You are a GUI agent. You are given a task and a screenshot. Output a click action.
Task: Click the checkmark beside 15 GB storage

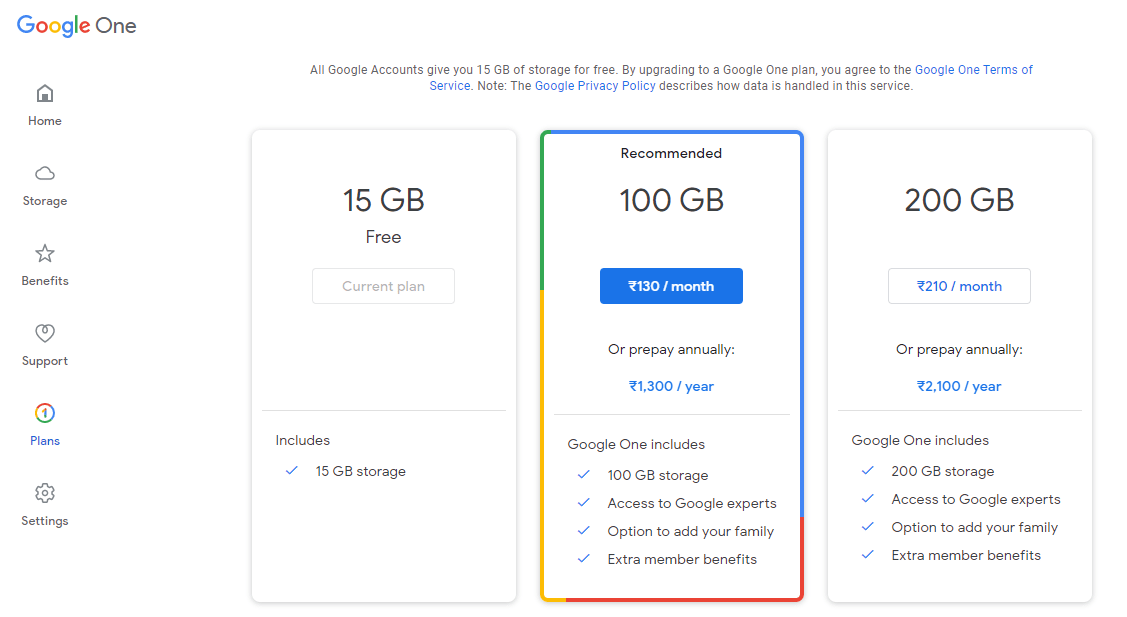point(290,471)
